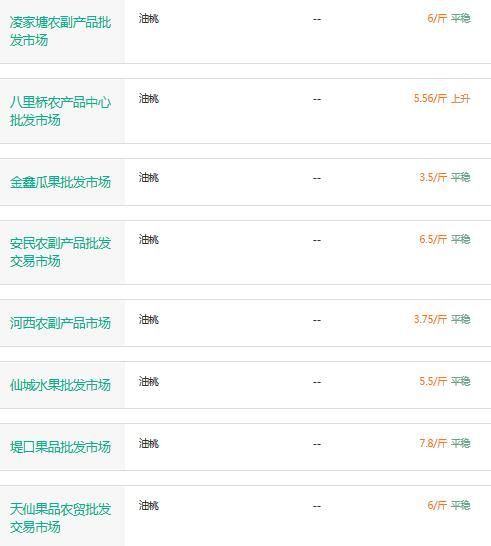
Task: Click 油桃 in the 凌家塘 row
Action: click(x=149, y=18)
